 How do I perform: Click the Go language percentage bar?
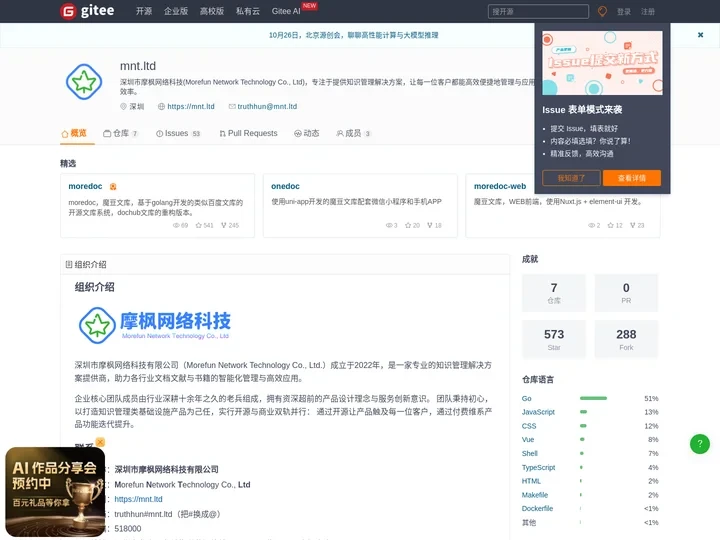pyautogui.click(x=593, y=398)
